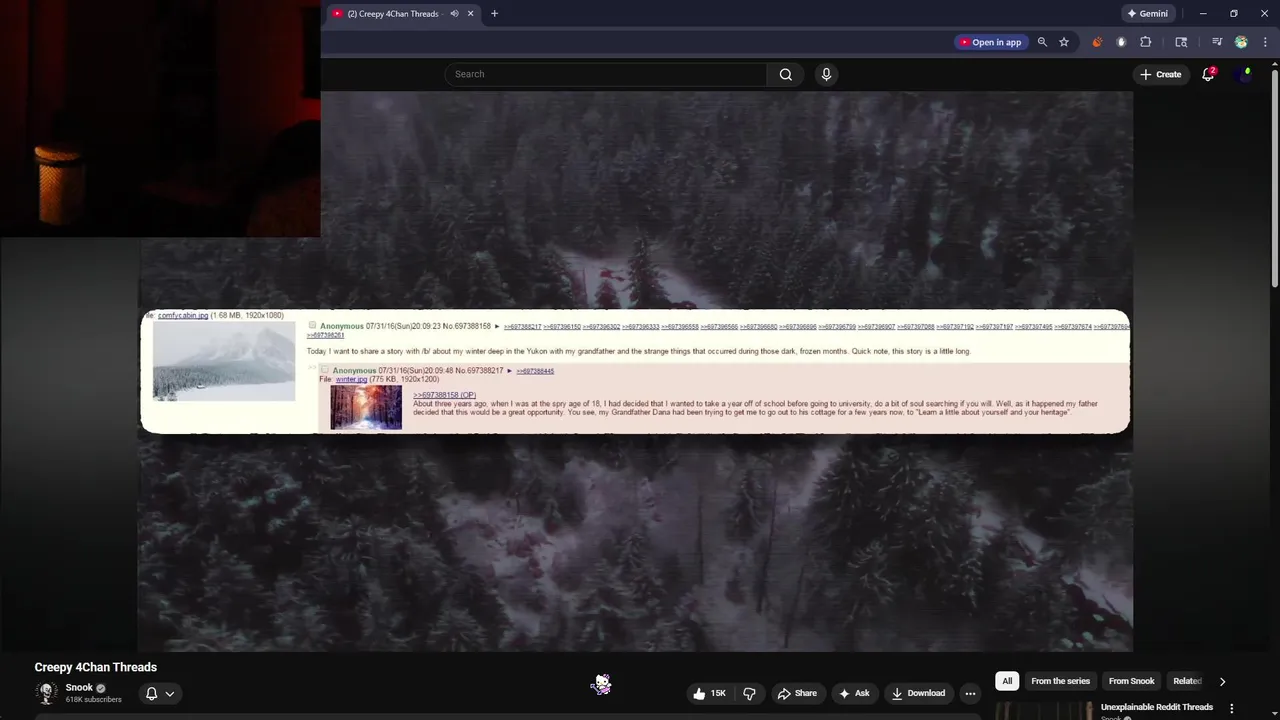Dislike the video

pyautogui.click(x=750, y=693)
